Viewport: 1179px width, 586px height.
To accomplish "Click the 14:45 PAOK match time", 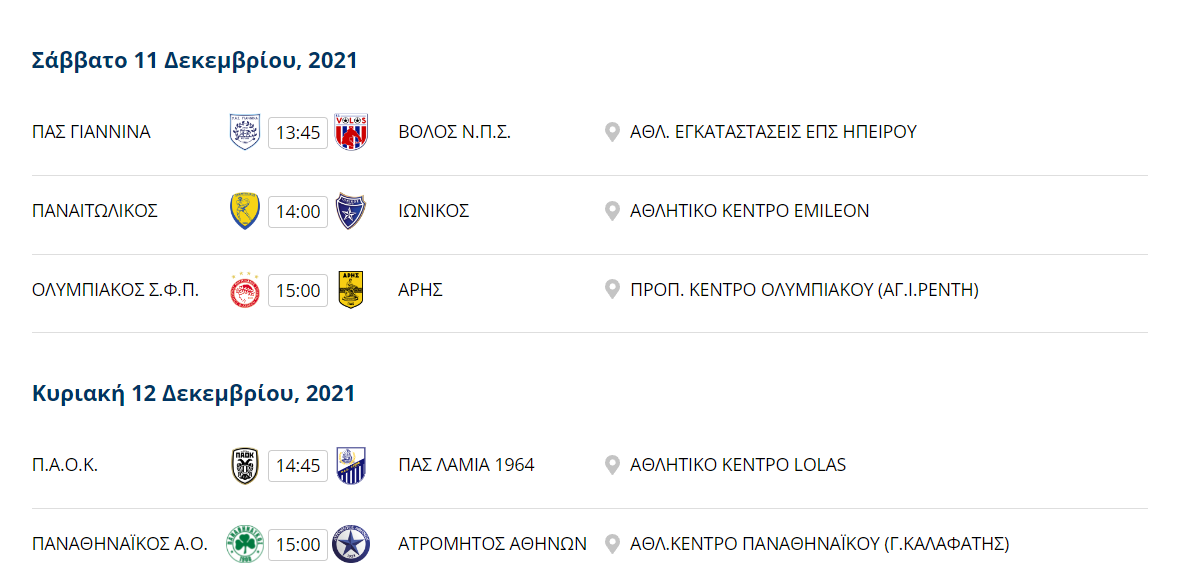I will (x=298, y=466).
